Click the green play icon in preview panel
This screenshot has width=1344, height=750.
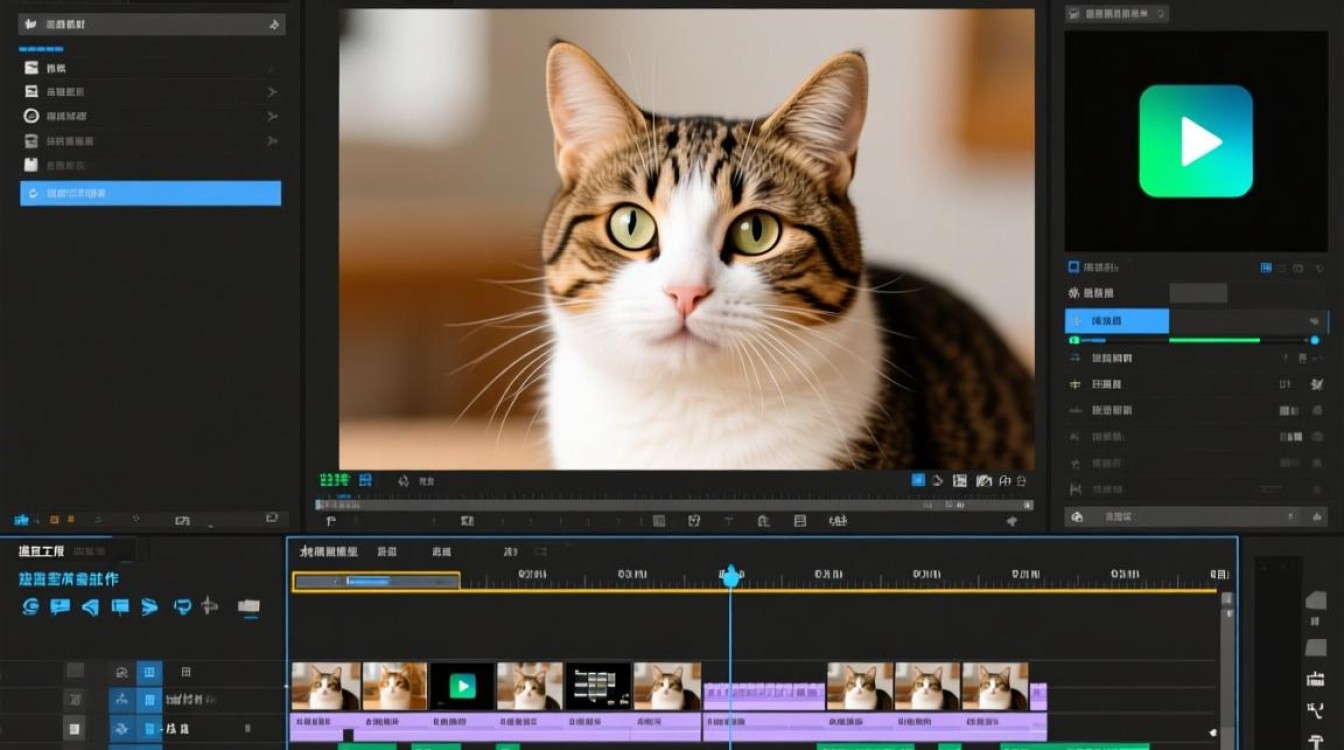click(x=1196, y=141)
